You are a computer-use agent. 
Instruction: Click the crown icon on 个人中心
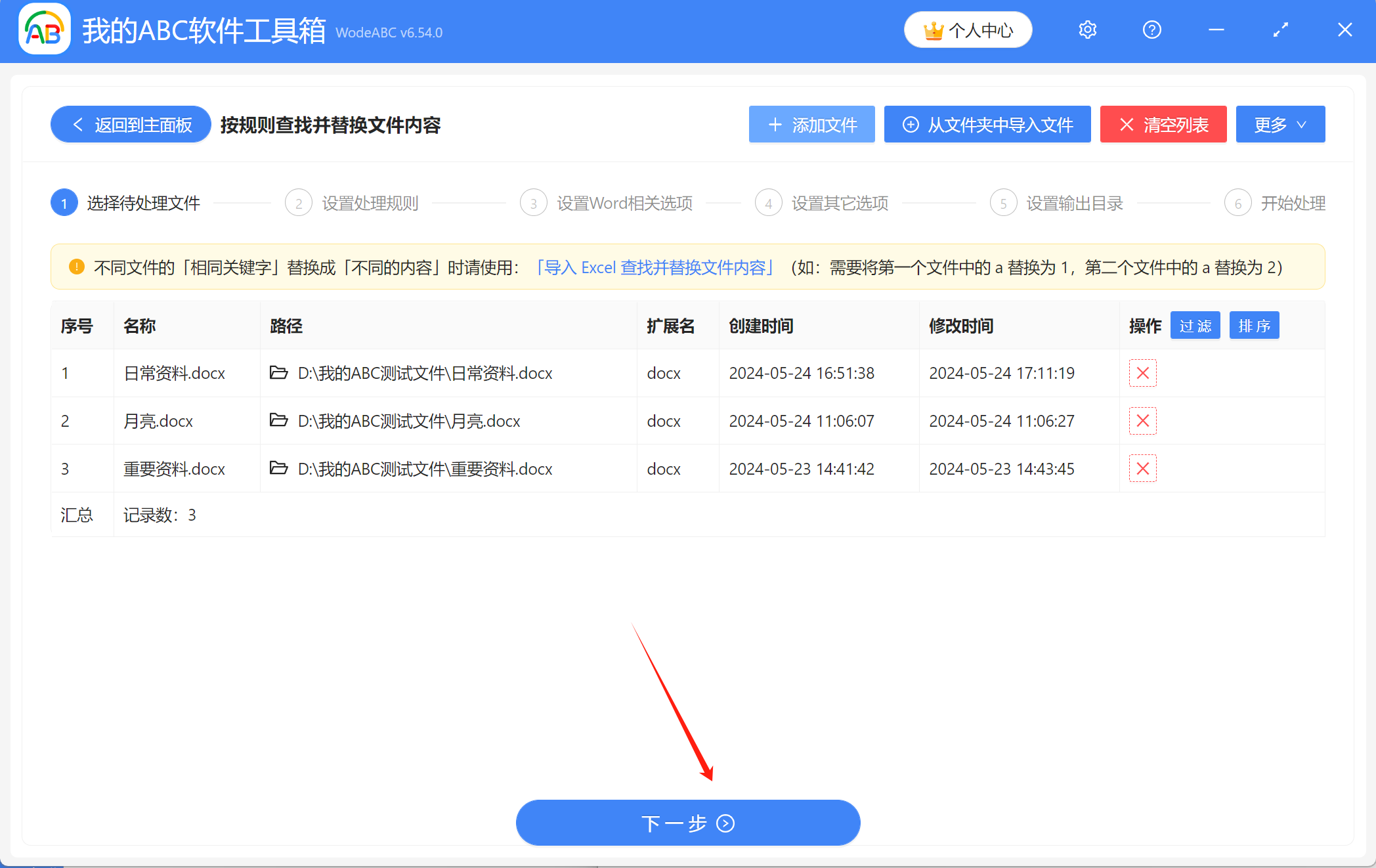(932, 29)
